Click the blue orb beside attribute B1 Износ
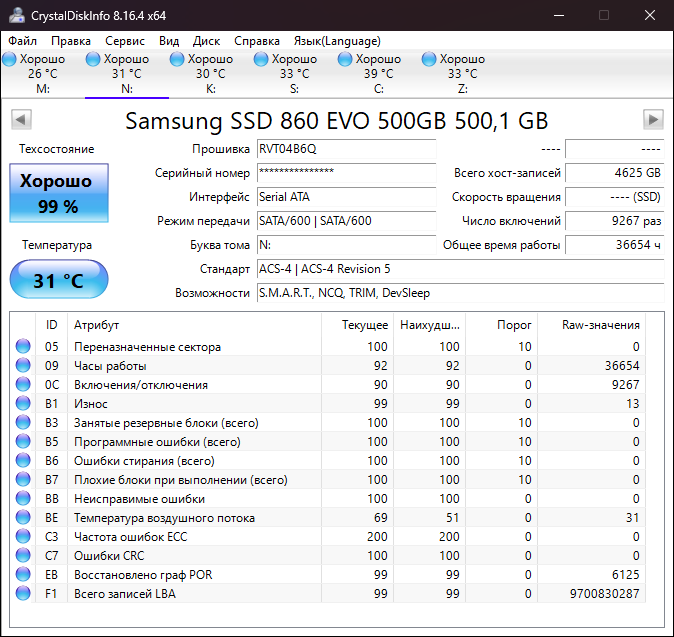 23,404
